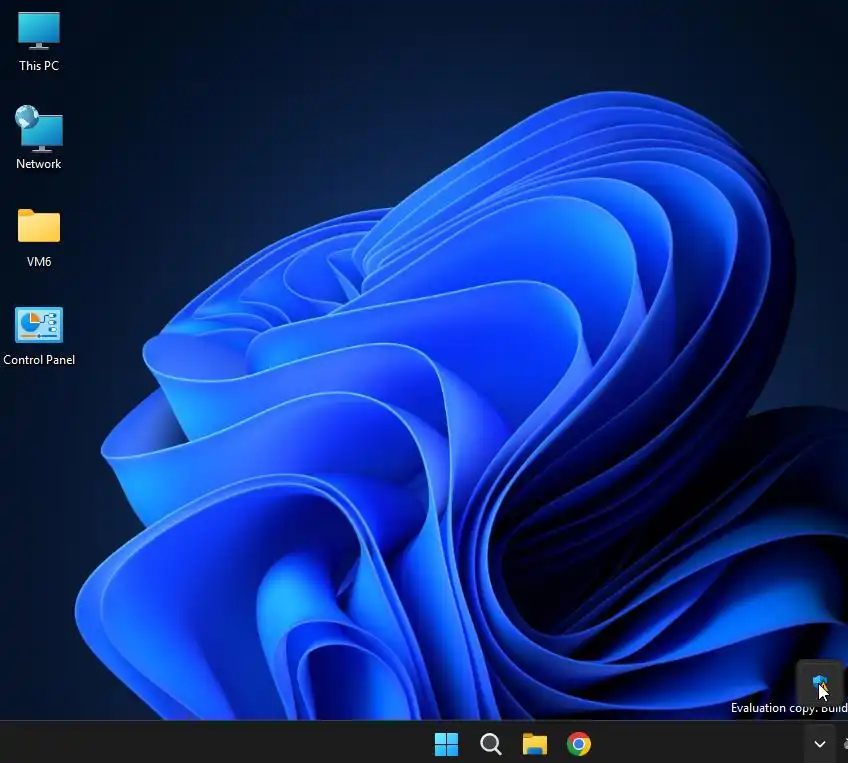Open taskbar Search

pos(491,744)
